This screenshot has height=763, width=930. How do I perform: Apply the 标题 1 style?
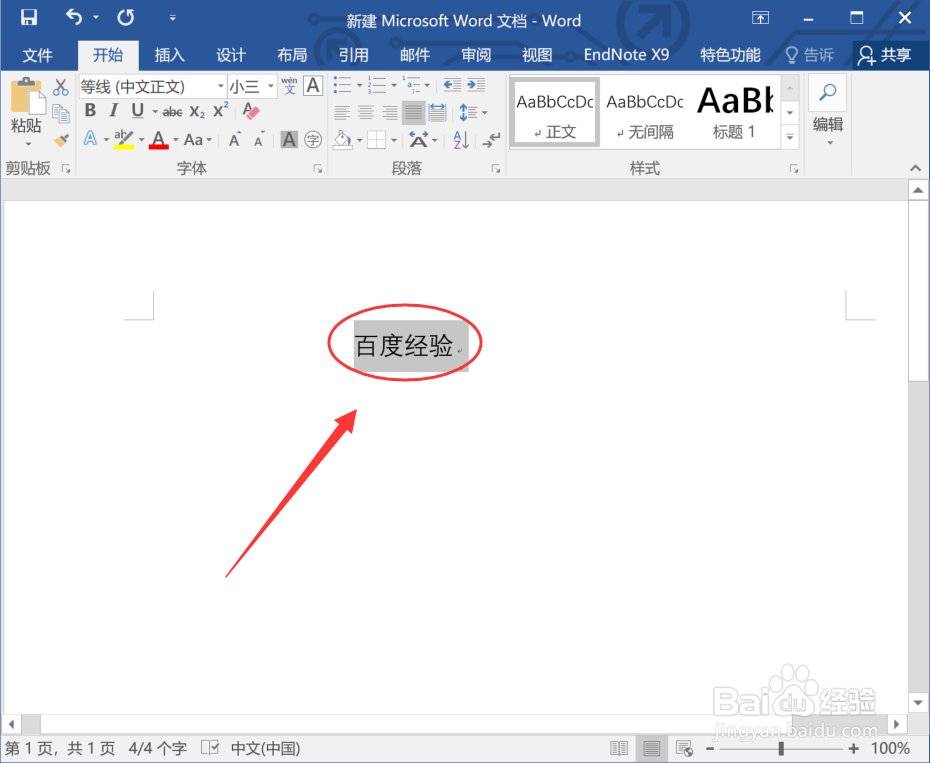point(734,112)
